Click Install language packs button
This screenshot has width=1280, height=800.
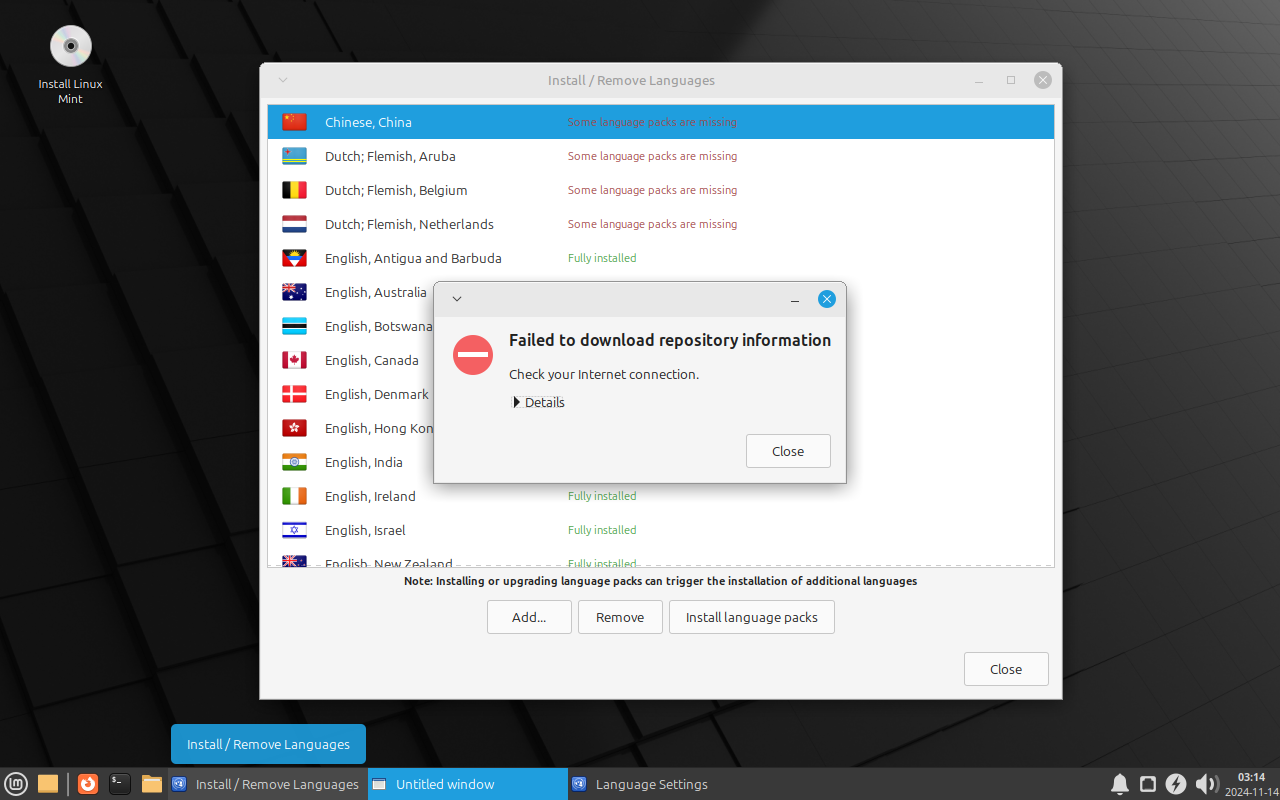click(x=752, y=617)
